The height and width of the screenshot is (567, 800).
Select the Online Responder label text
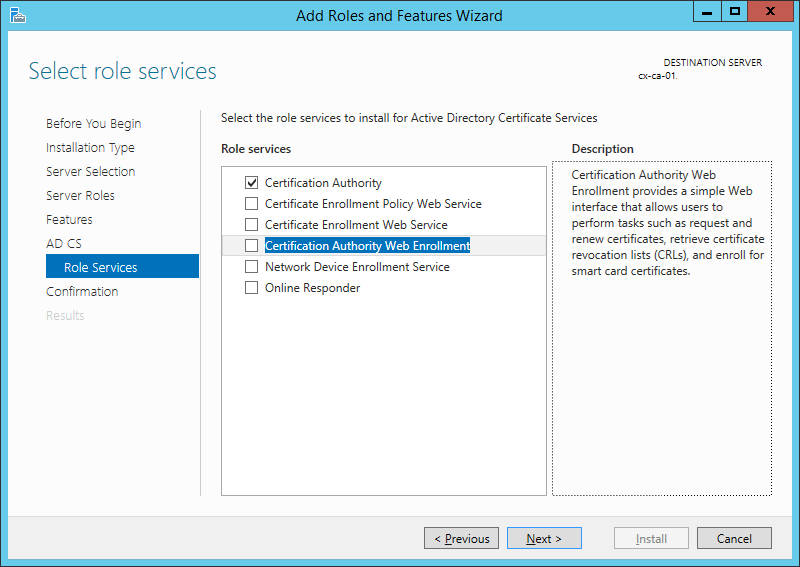312,288
